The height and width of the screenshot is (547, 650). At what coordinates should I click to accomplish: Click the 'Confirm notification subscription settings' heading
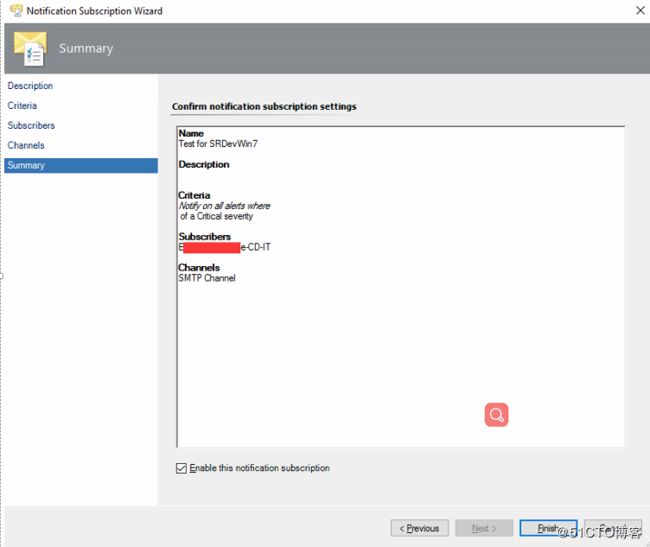pyautogui.click(x=264, y=106)
